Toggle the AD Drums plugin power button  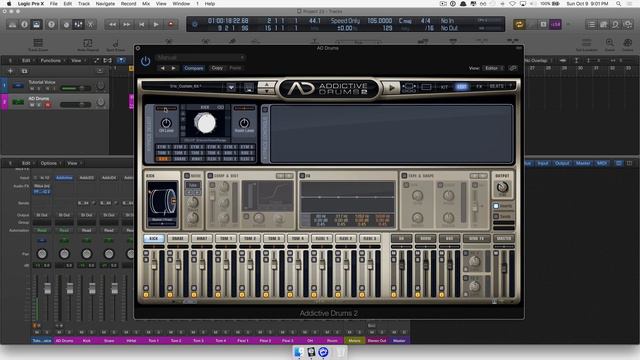click(145, 62)
